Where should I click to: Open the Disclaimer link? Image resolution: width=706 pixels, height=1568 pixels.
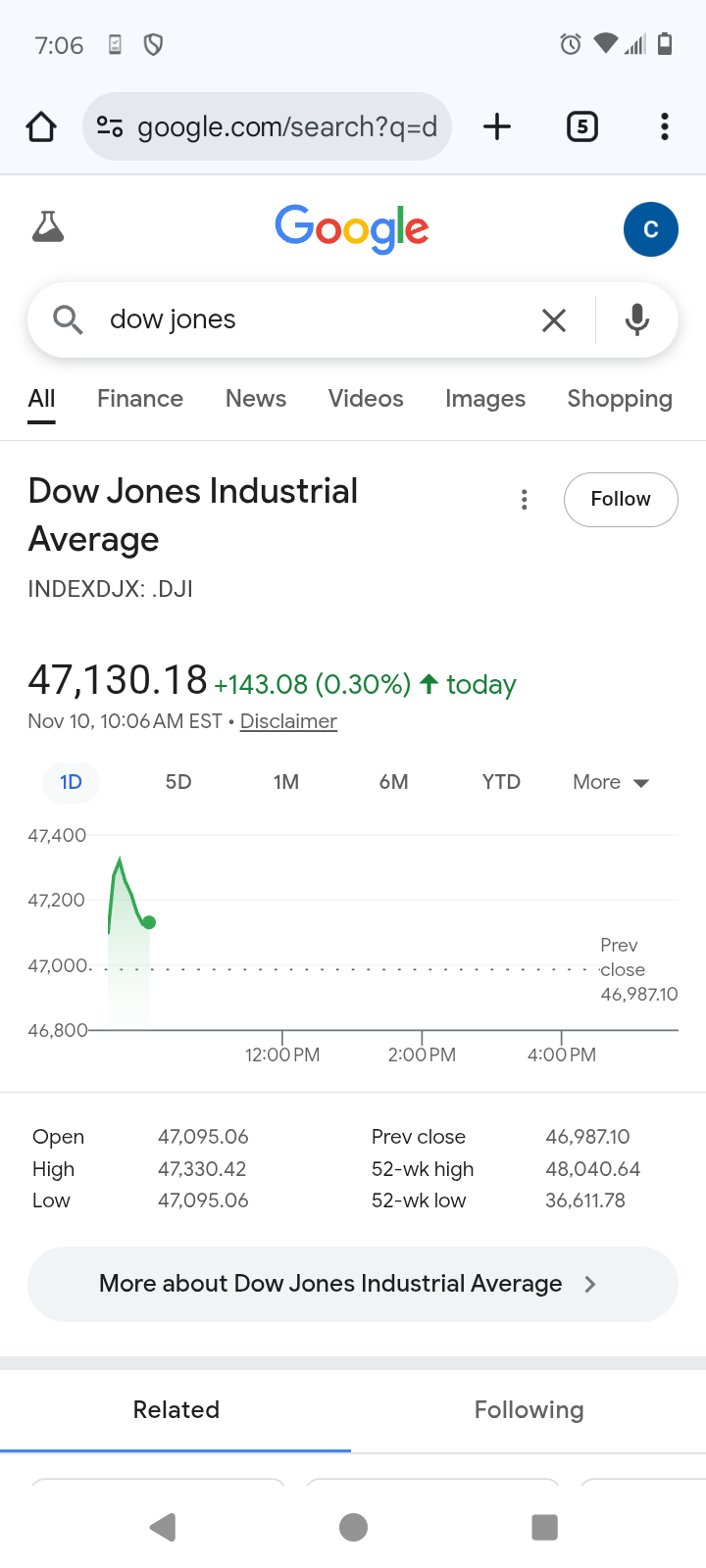click(288, 721)
